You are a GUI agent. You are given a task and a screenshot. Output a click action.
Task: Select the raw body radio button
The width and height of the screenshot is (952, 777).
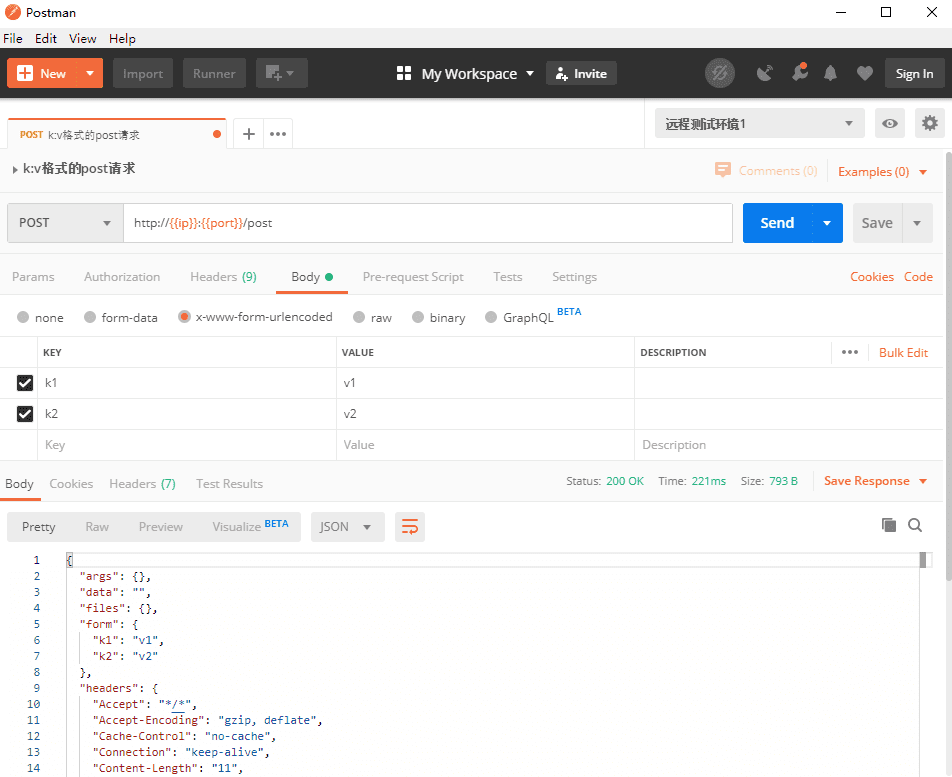(359, 317)
